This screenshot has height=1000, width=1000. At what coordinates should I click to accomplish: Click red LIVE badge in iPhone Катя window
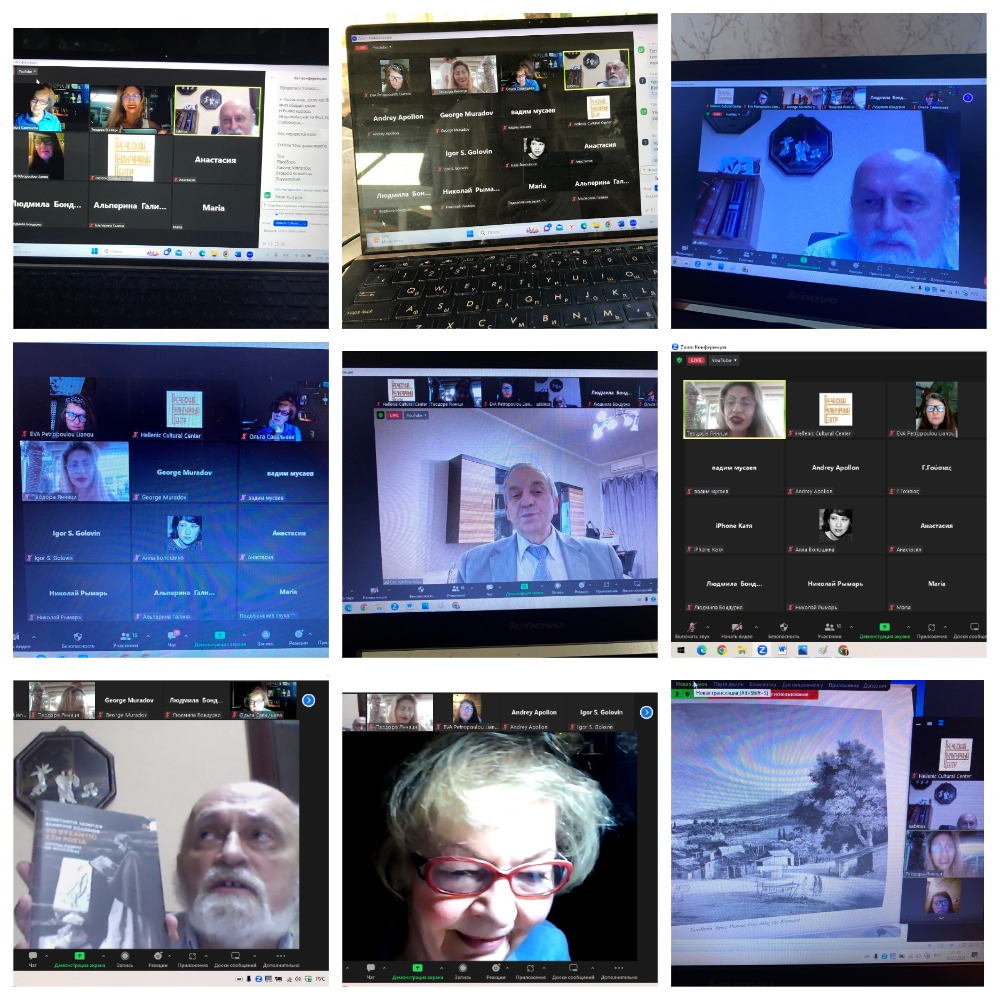coord(696,360)
